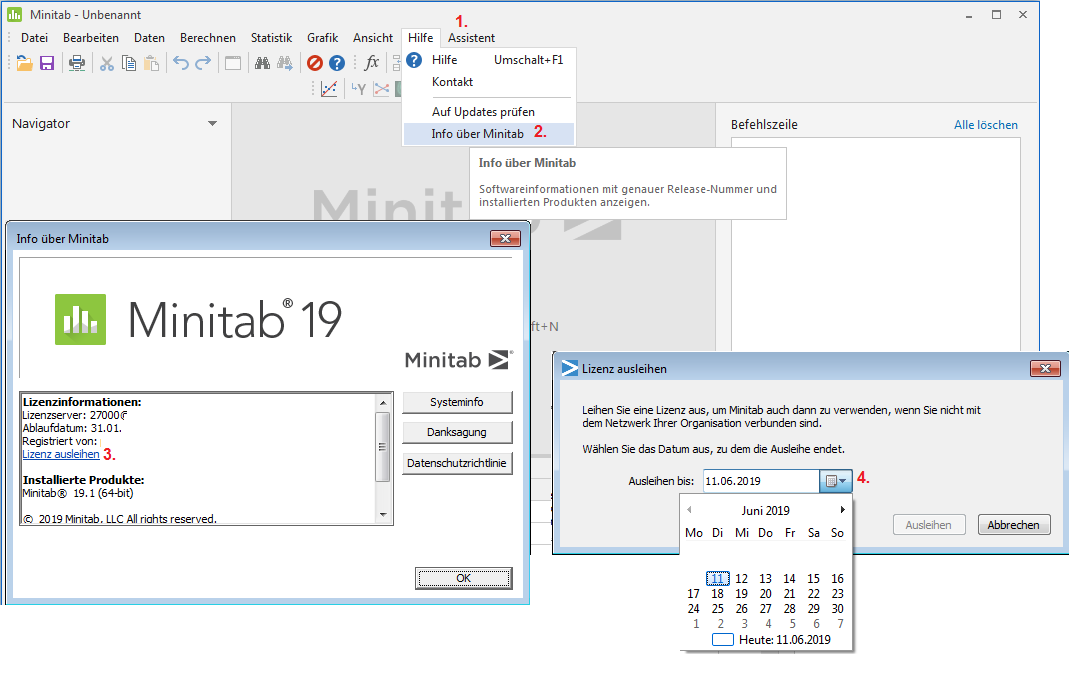This screenshot has width=1069, height=678.
Task: Go to the previous month in calendar
Action: click(689, 510)
